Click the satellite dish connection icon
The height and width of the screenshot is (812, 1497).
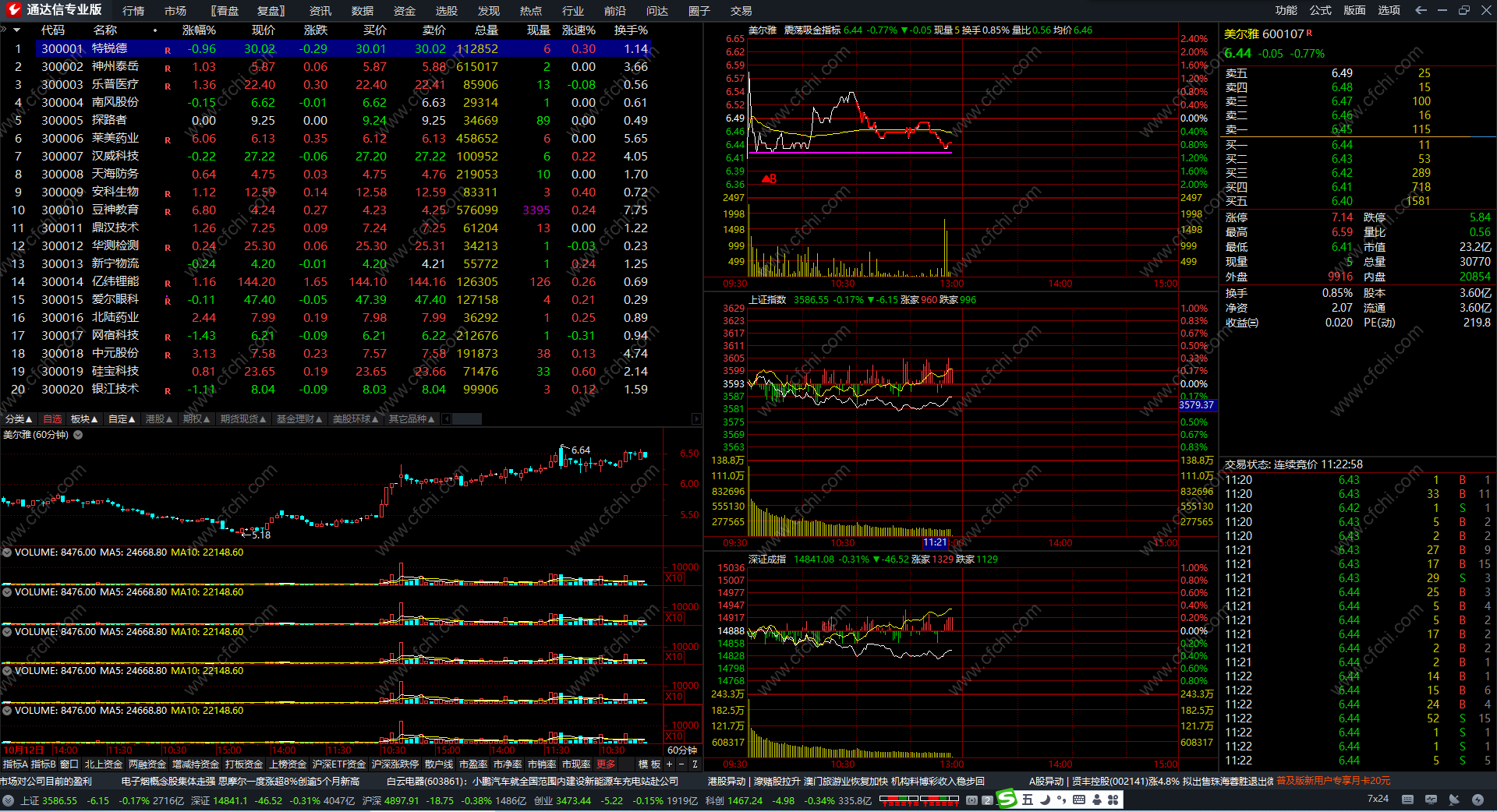(x=1454, y=800)
